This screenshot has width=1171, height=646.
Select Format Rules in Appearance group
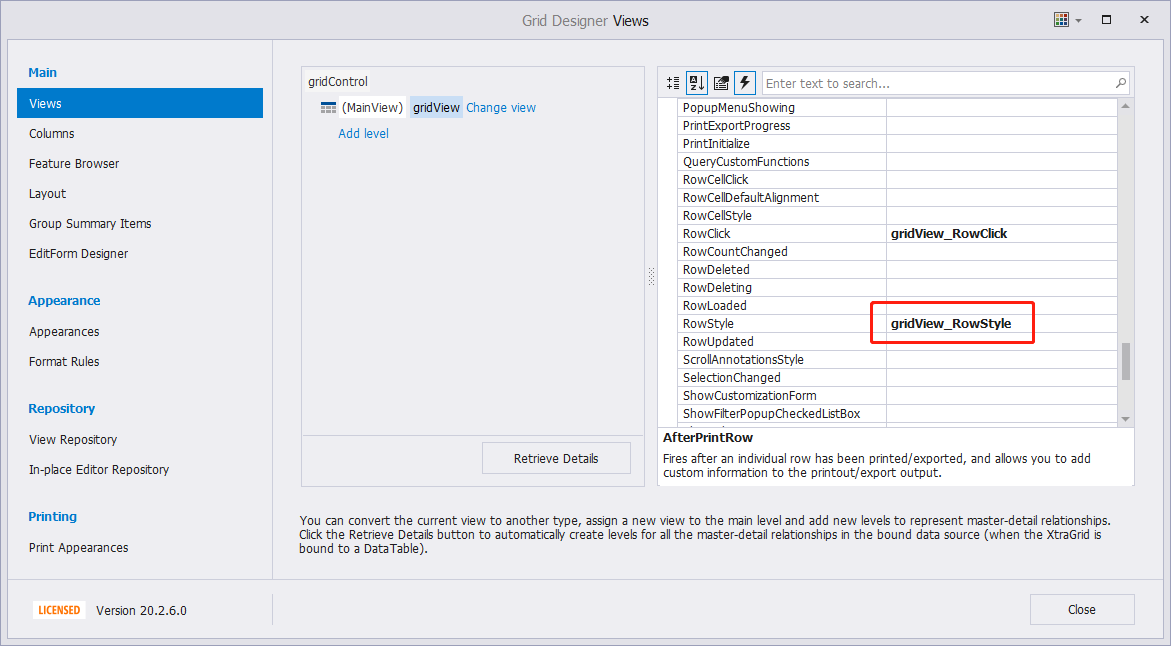(x=64, y=362)
